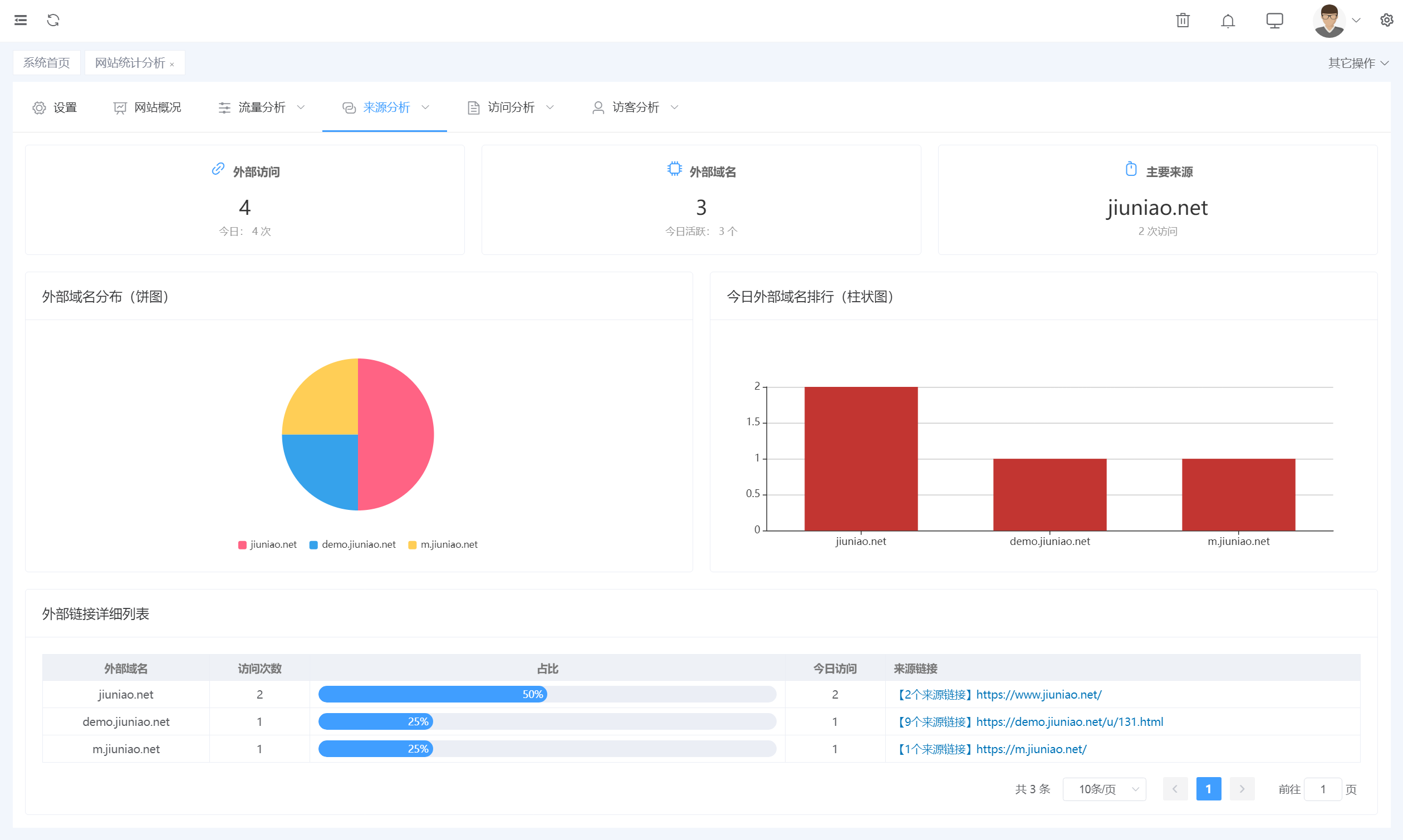The height and width of the screenshot is (840, 1403).
Task: Close the 网站统计分析 tab
Action: click(x=172, y=65)
